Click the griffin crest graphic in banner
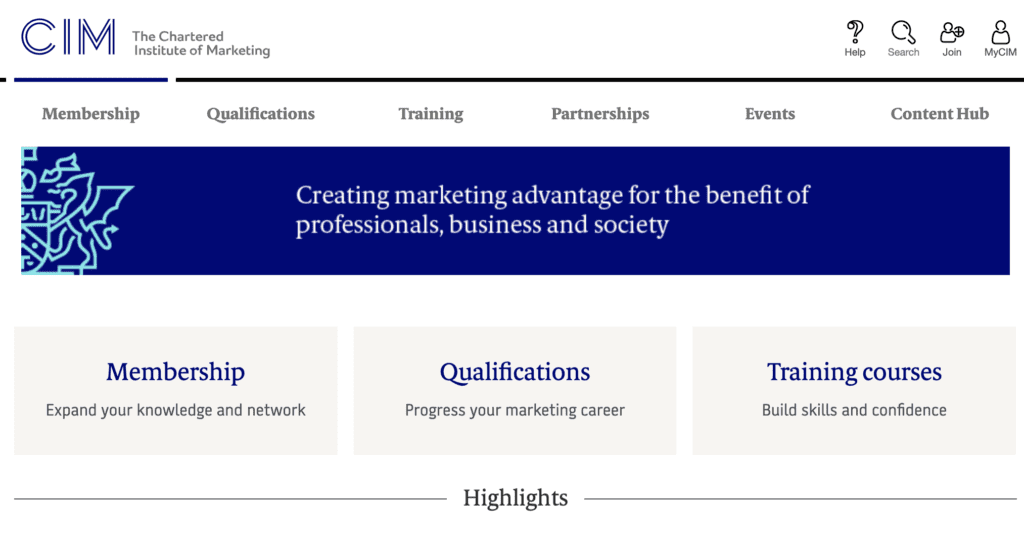This screenshot has height=548, width=1024. click(76, 211)
